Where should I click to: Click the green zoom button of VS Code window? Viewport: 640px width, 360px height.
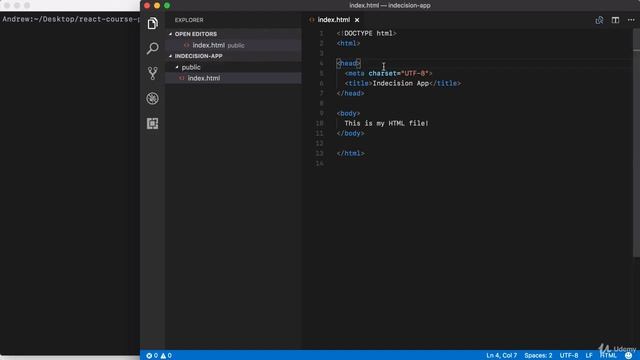pos(167,6)
